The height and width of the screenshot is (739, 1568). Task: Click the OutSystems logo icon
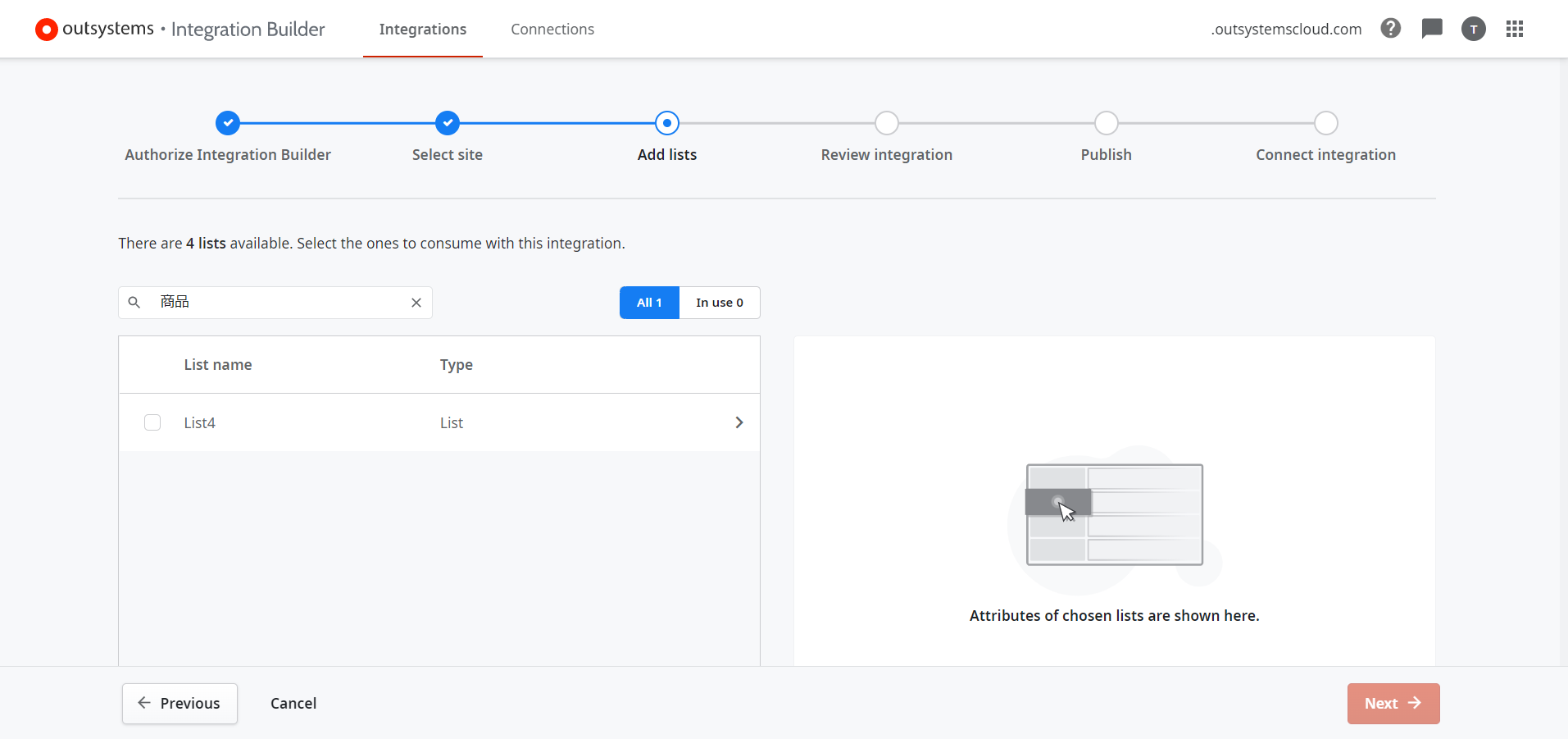pos(47,30)
